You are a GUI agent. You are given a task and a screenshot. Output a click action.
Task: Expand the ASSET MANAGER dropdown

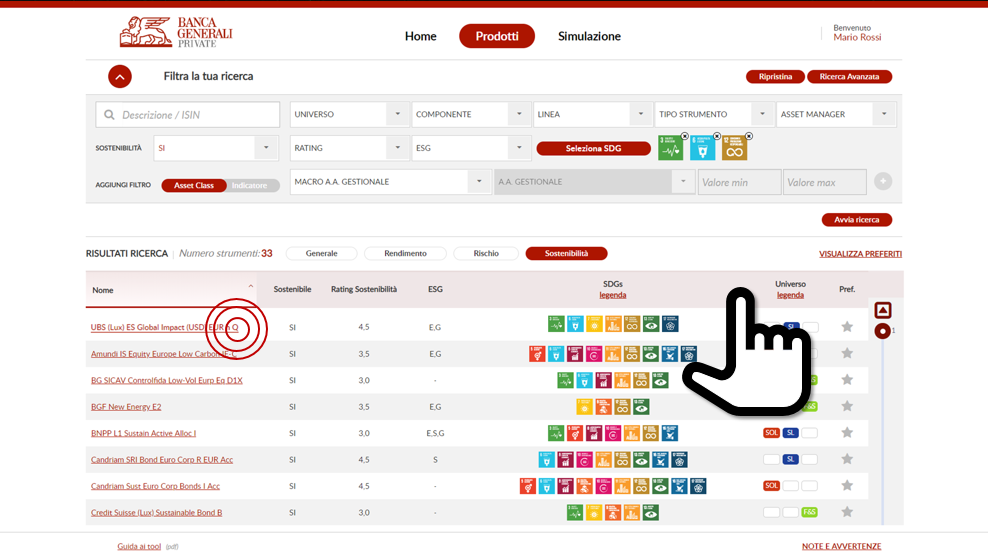[x=836, y=114]
